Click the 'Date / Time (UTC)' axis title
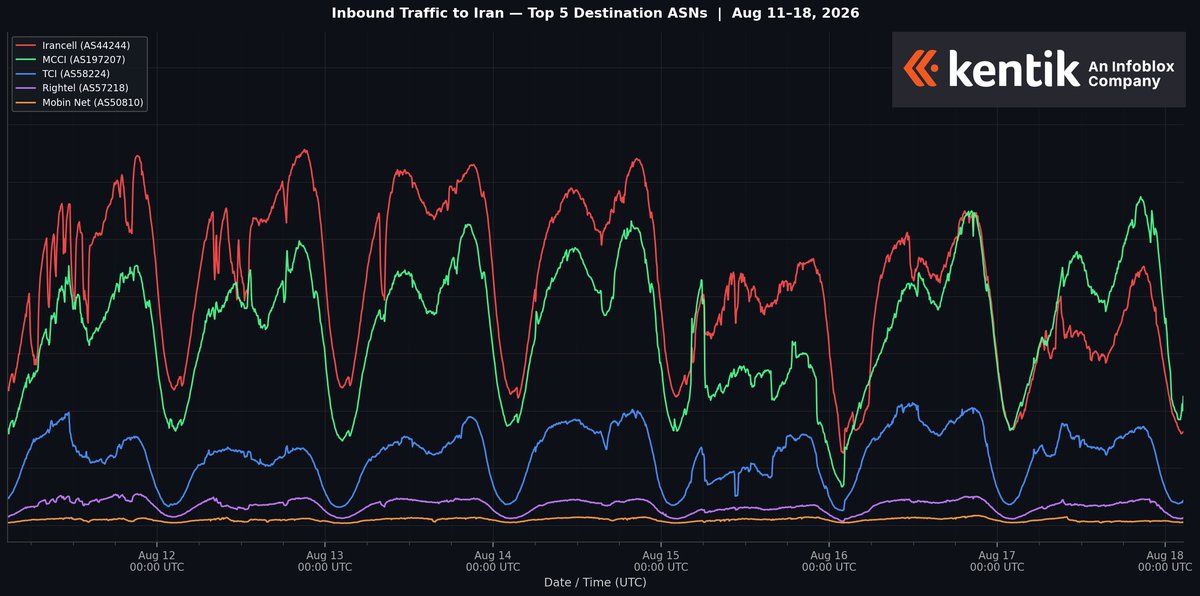 (x=595, y=582)
